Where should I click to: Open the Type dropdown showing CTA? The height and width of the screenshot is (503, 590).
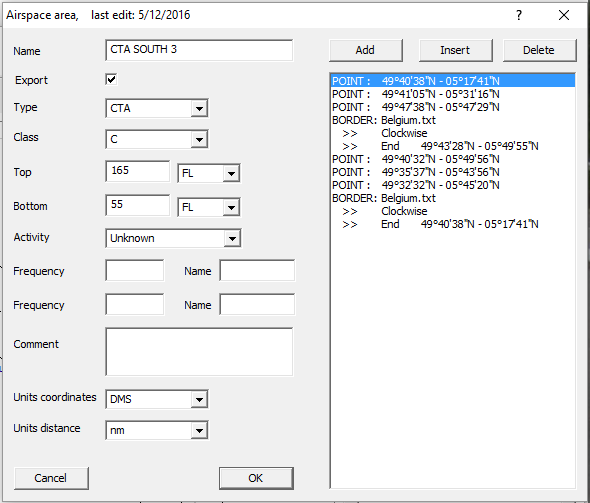[x=157, y=108]
